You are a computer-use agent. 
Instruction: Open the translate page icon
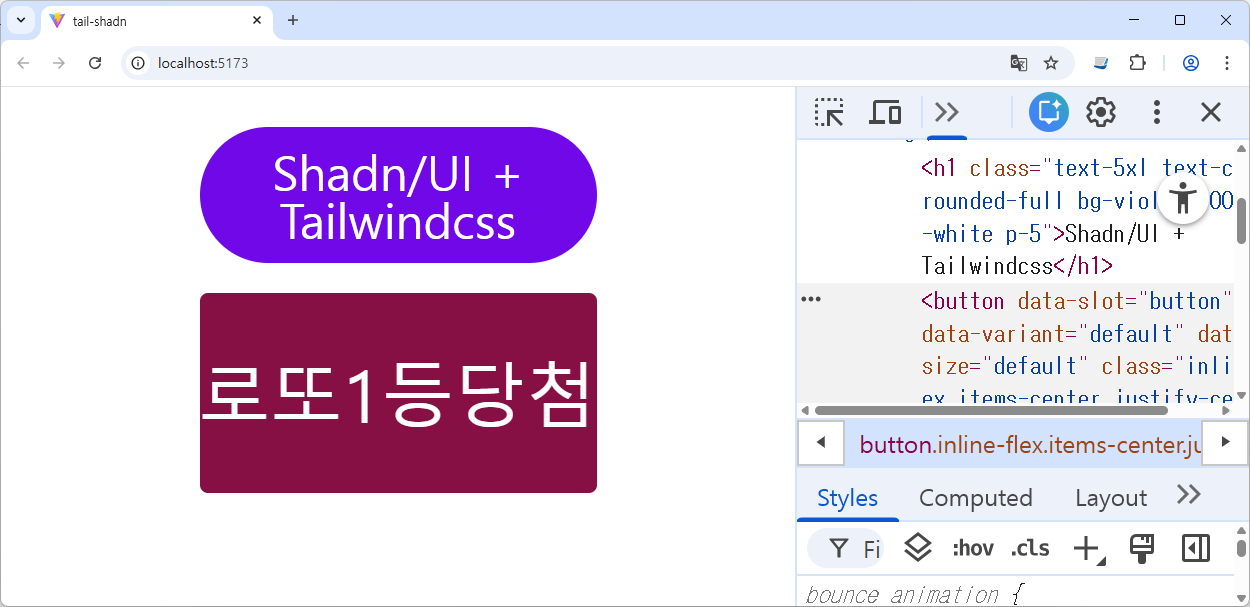(x=1019, y=63)
